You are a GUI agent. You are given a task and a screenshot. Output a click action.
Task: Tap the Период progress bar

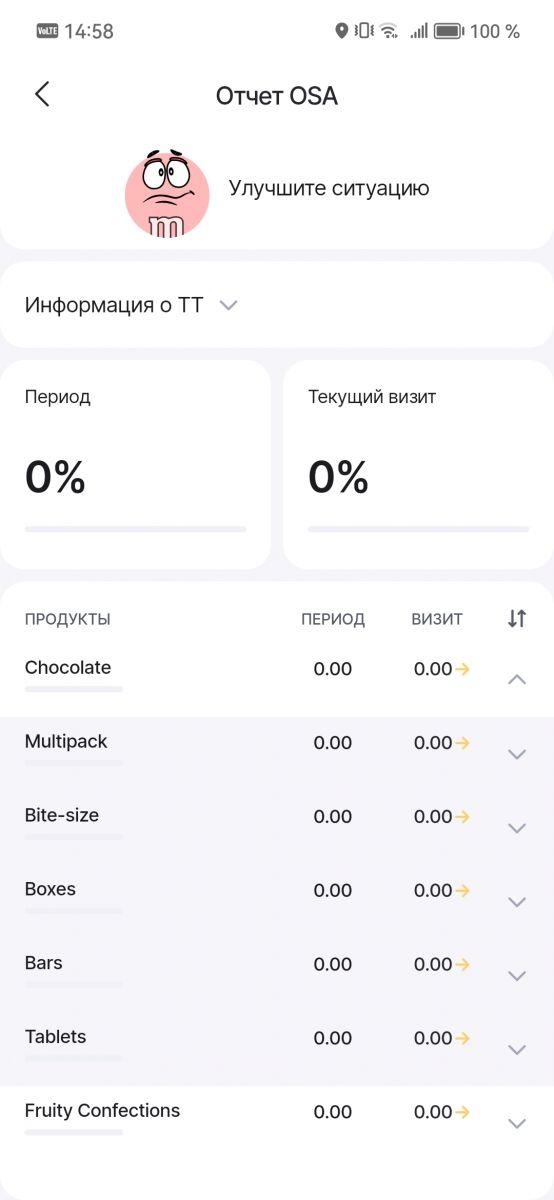click(x=135, y=529)
